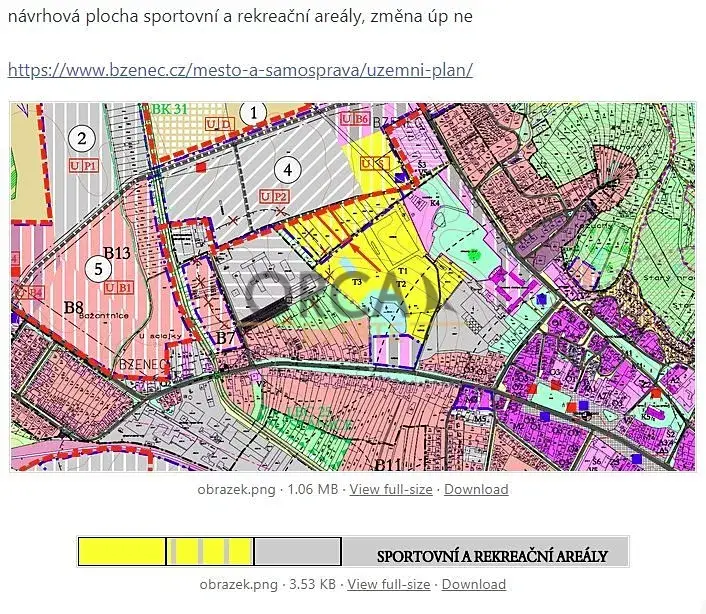Click the gray legend swatch
Screen dimensions: 706x614
(x=297, y=552)
